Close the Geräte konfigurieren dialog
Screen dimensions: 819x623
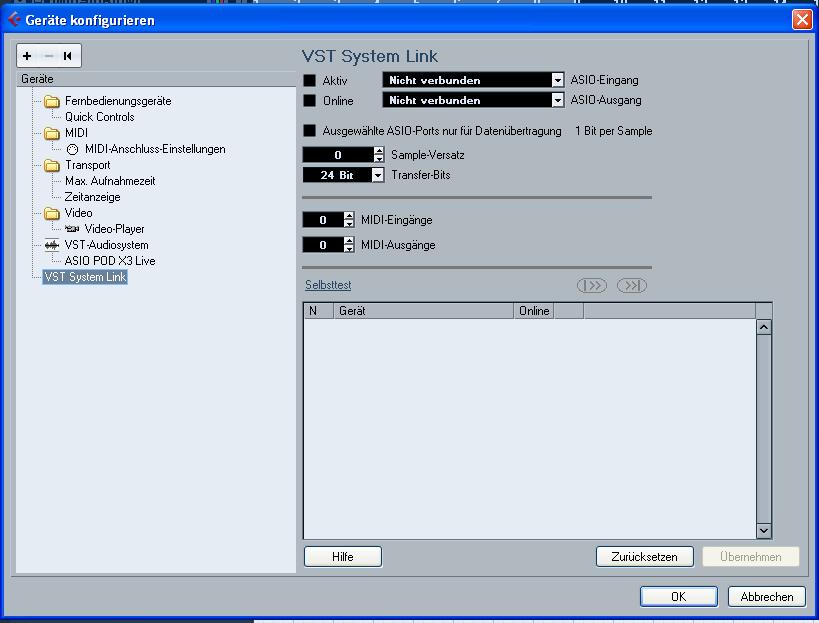[x=802, y=20]
